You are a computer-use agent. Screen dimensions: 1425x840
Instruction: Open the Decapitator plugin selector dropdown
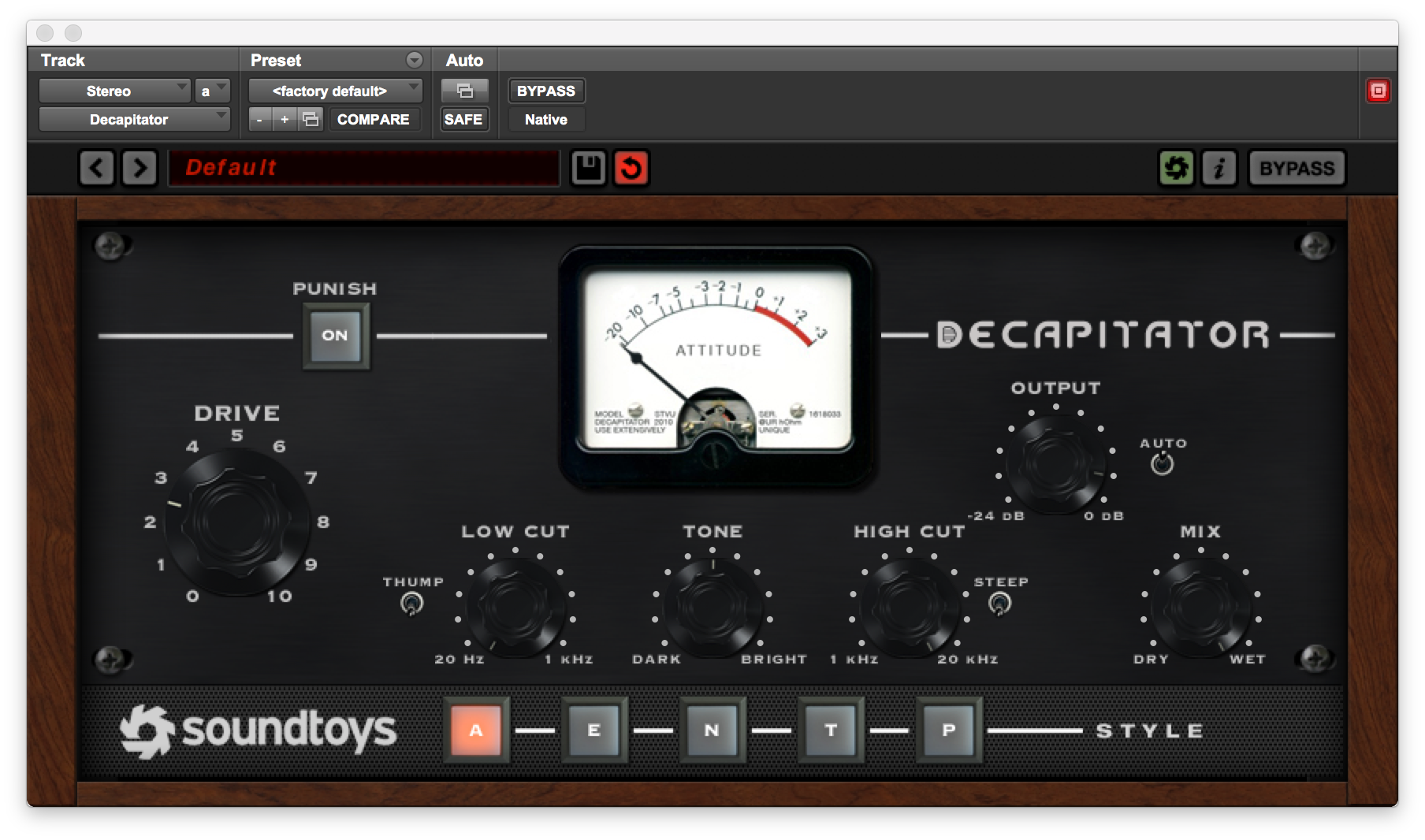(135, 120)
